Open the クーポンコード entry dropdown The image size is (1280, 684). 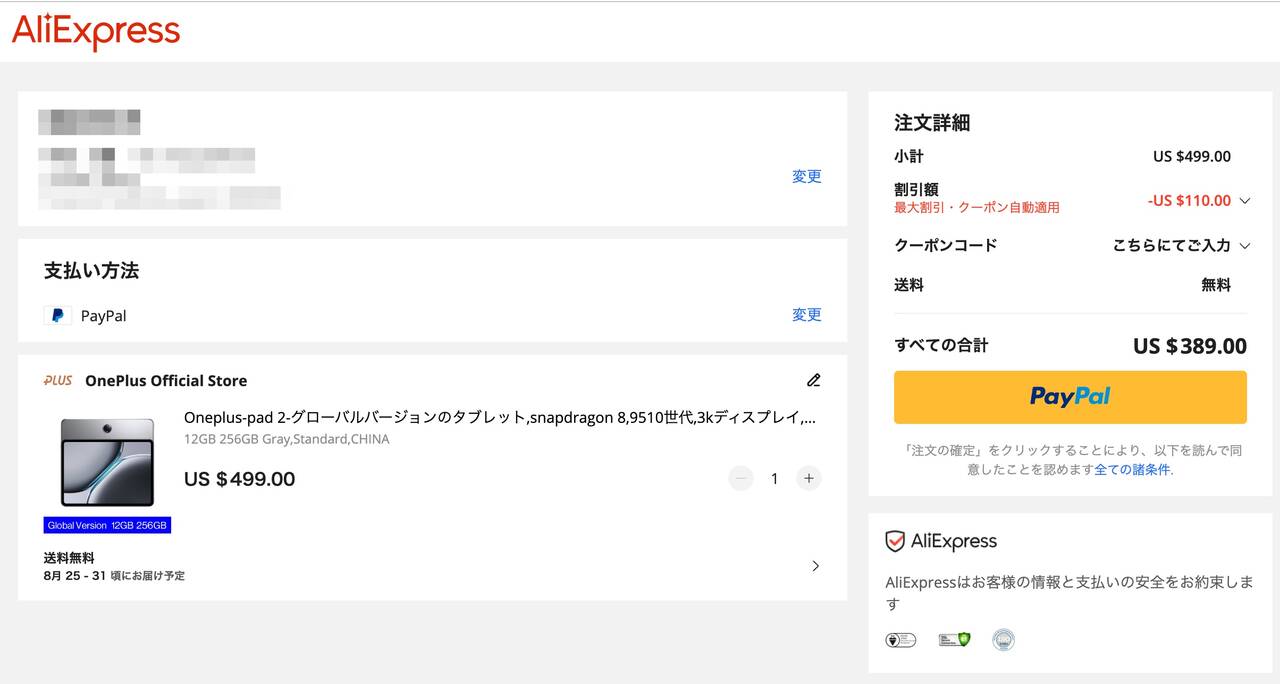click(1245, 246)
